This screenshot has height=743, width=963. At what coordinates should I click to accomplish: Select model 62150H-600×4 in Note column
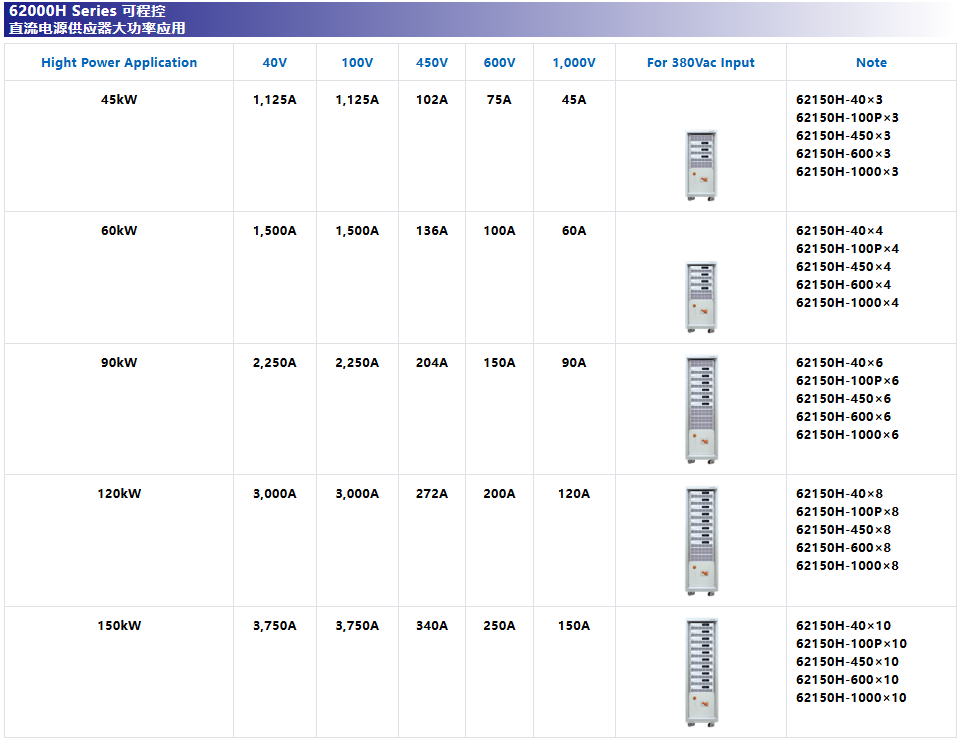[843, 284]
